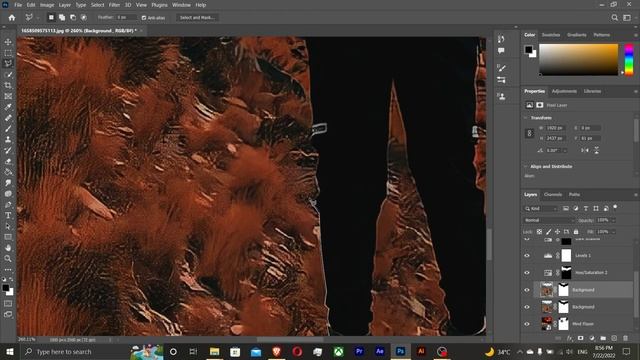Screen dimensions: 640x360
Task: Select the Crop tool
Action: [x=8, y=85]
